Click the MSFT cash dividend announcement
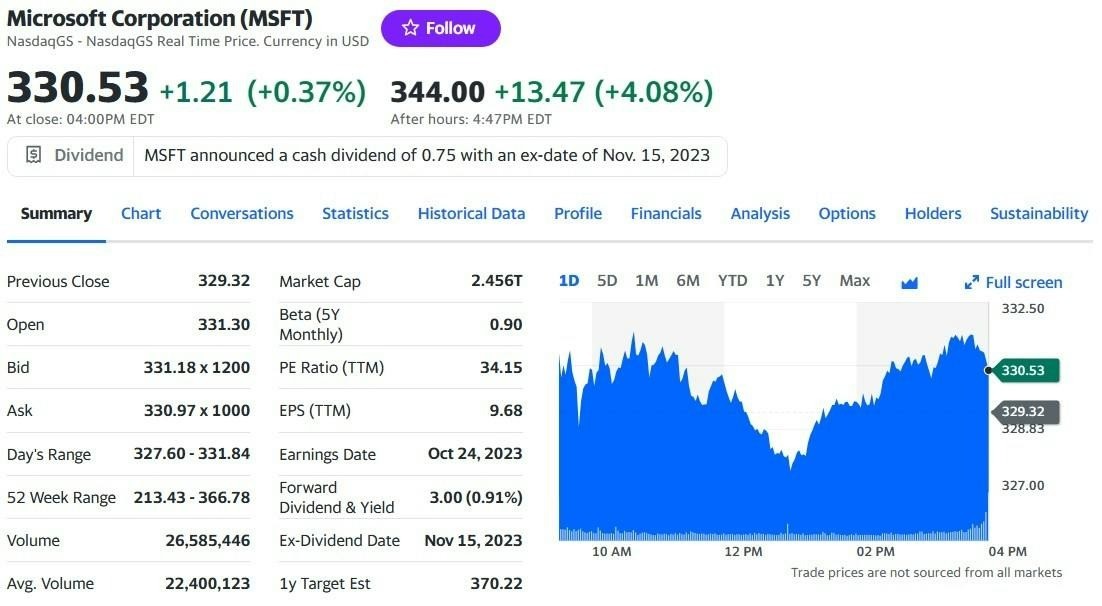The image size is (1102, 606). (427, 155)
